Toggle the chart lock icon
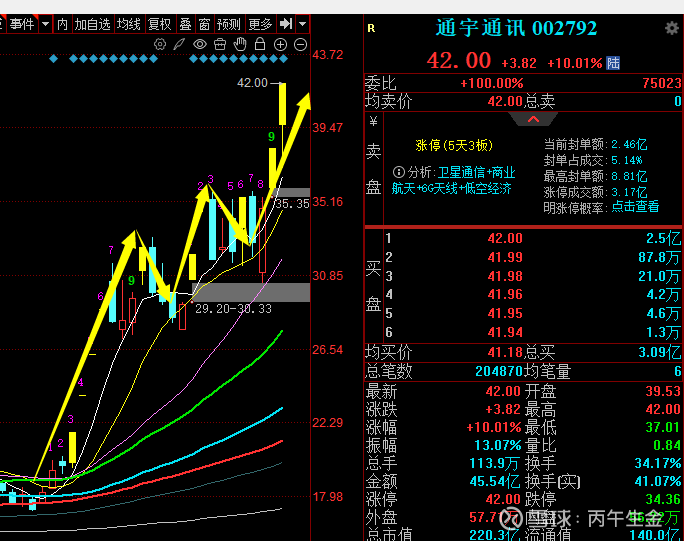Image resolution: width=684 pixels, height=541 pixels. coord(260,44)
